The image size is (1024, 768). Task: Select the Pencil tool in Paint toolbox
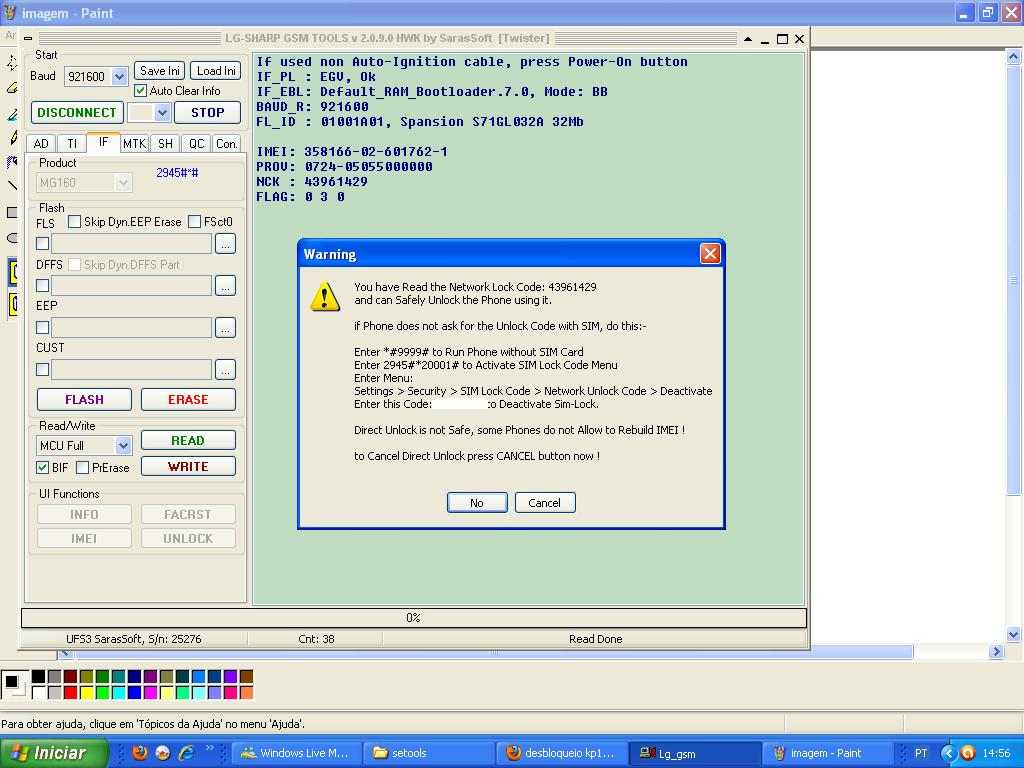tap(12, 138)
